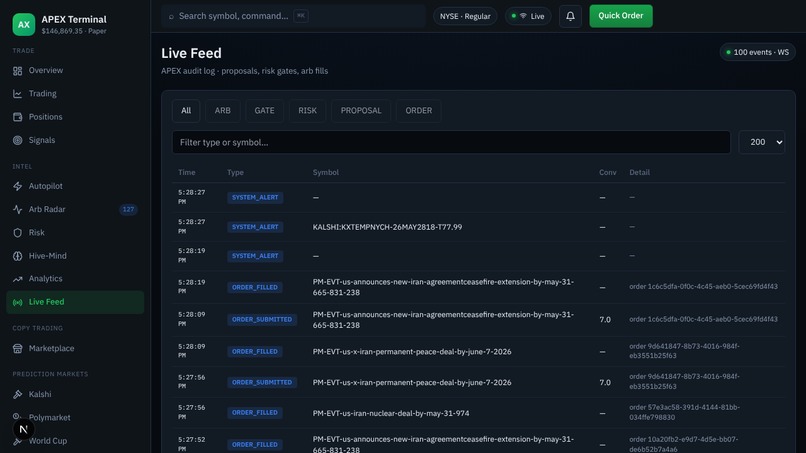Select the RISK filter tab
Viewport: 806px width, 453px height.
pos(307,111)
